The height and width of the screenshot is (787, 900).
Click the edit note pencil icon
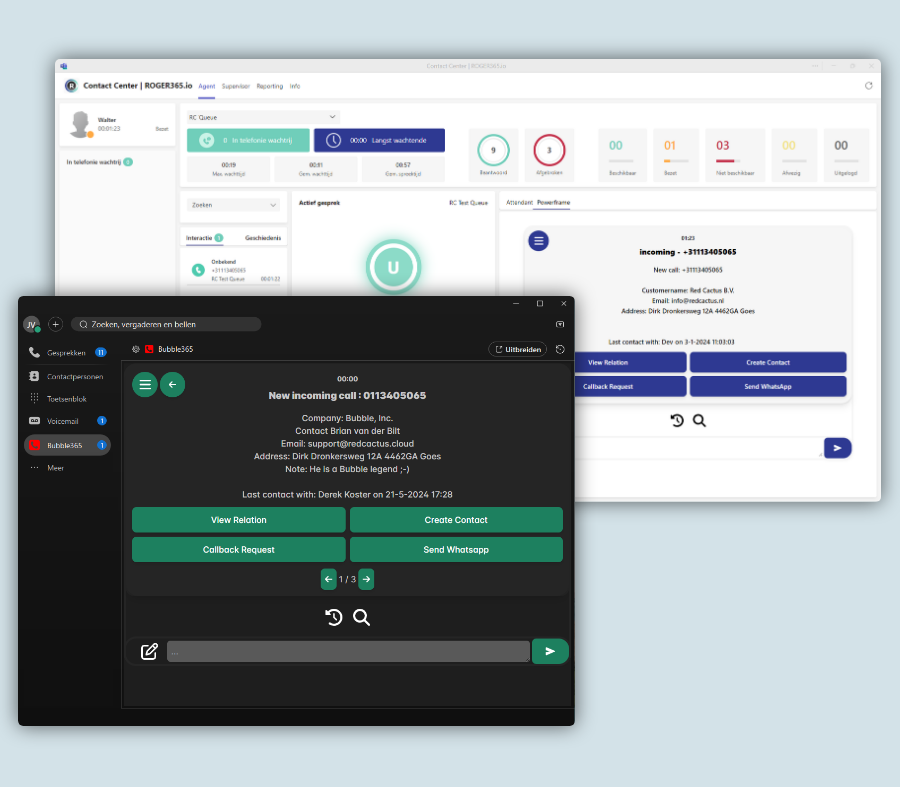[150, 652]
